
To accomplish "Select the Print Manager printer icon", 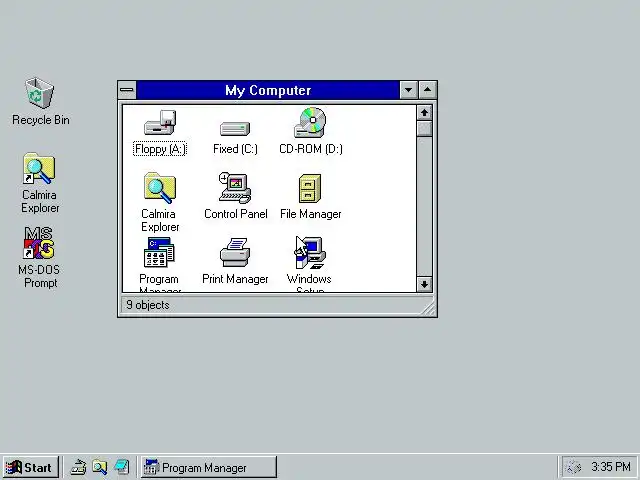I will 235,252.
